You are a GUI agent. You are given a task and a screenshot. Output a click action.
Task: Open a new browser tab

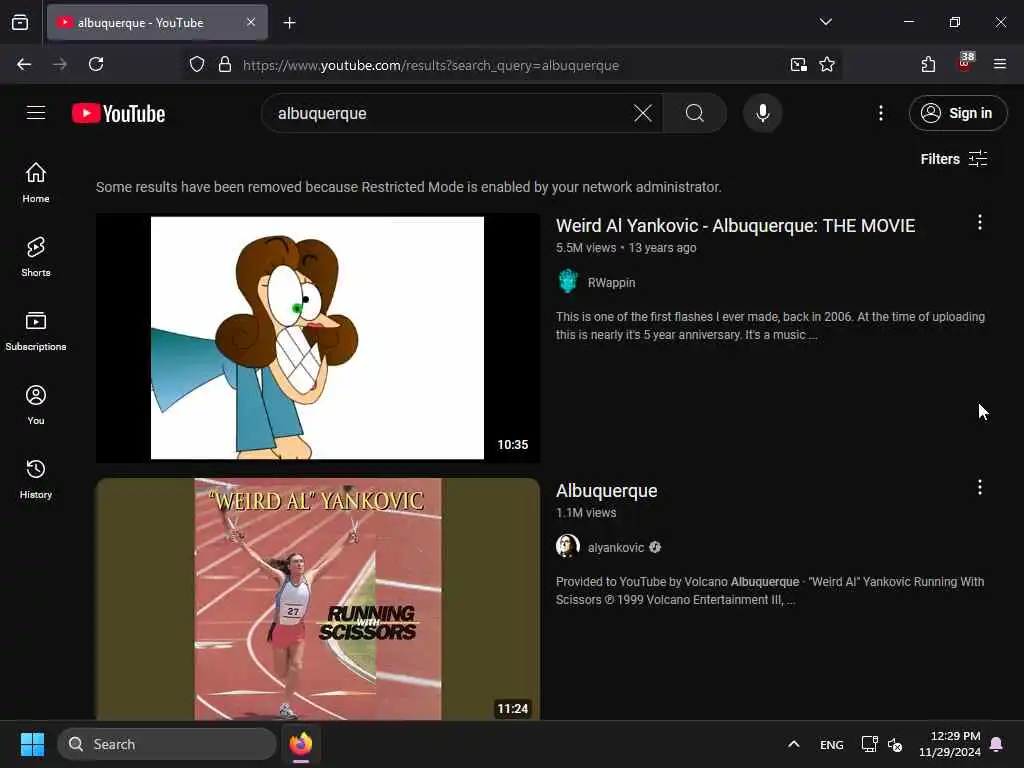coord(289,23)
